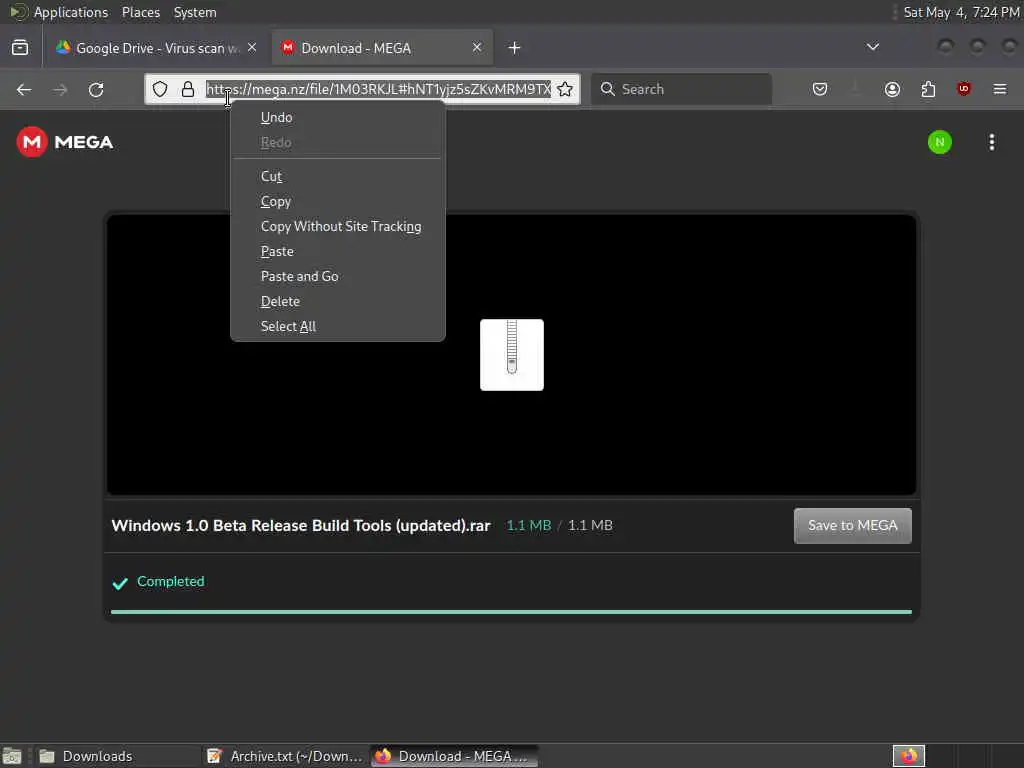This screenshot has height=768, width=1024.
Task: Open the extensions puzzle icon
Action: pyautogui.click(x=928, y=89)
